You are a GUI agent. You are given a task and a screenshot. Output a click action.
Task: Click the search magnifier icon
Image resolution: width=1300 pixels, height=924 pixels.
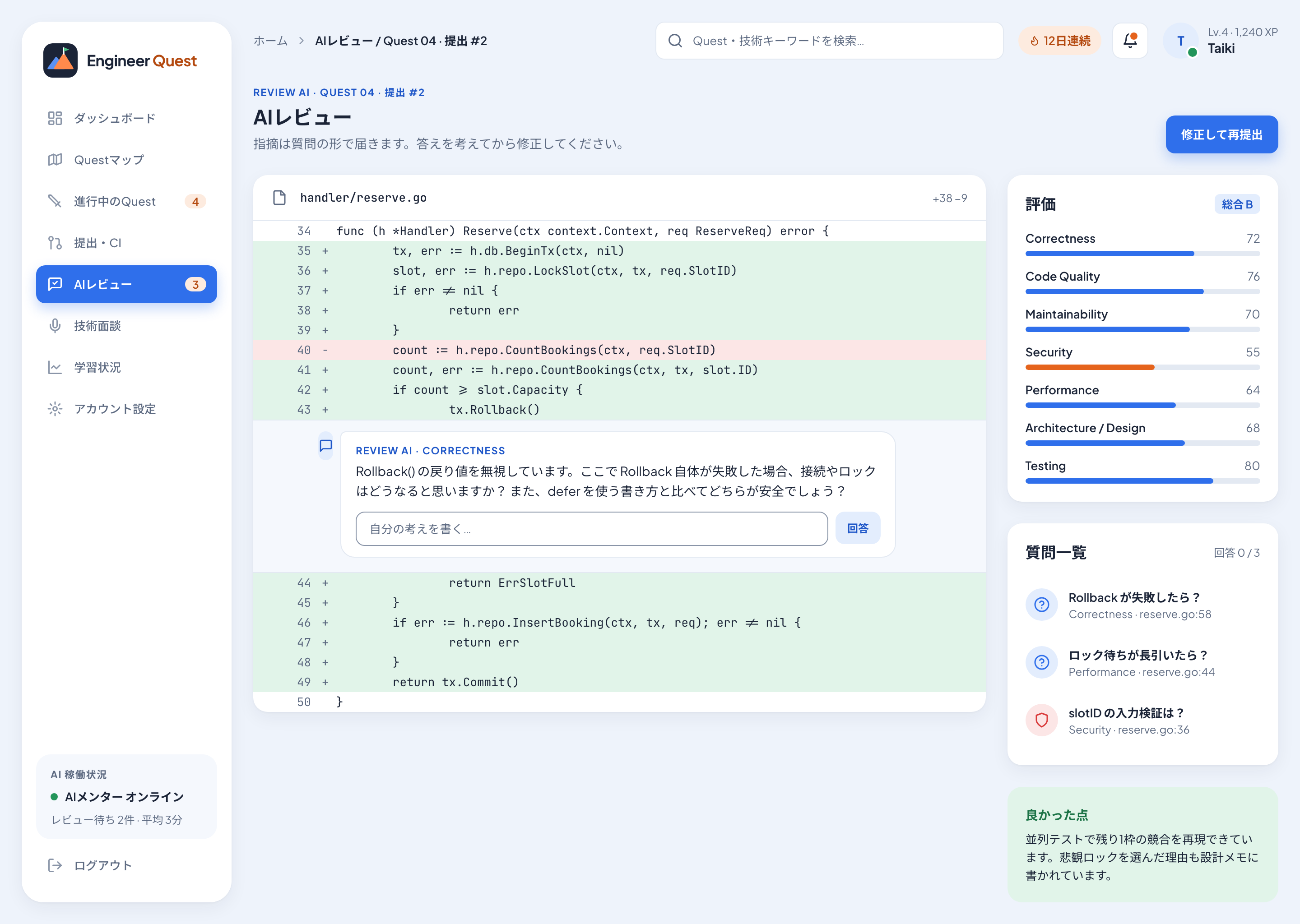pyautogui.click(x=675, y=41)
